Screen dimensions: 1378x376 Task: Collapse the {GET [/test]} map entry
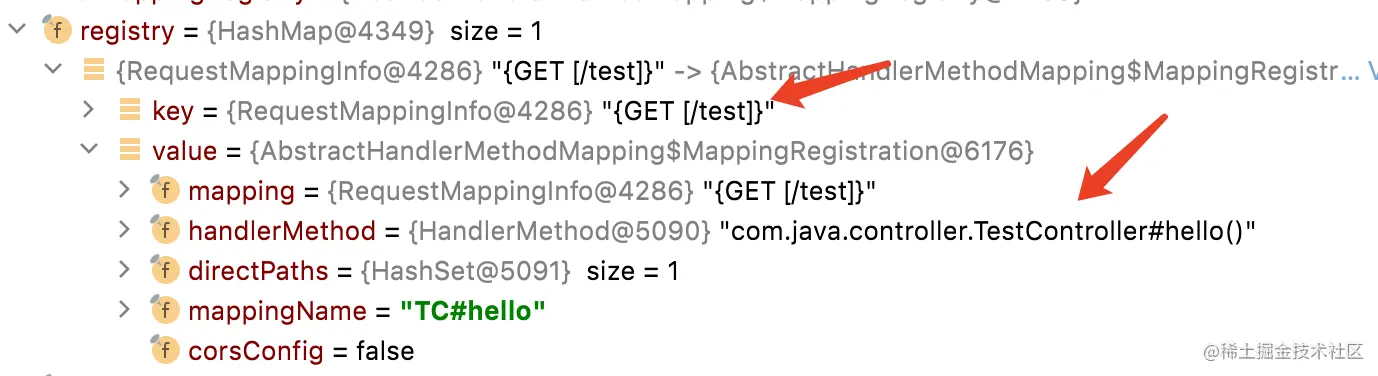click(x=52, y=70)
